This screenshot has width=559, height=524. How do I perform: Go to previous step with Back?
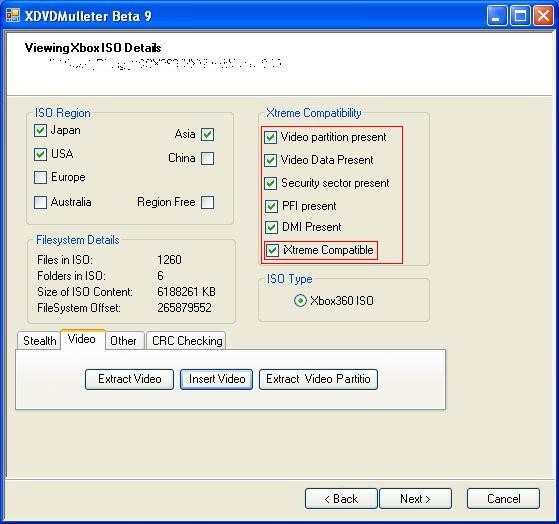pos(341,498)
